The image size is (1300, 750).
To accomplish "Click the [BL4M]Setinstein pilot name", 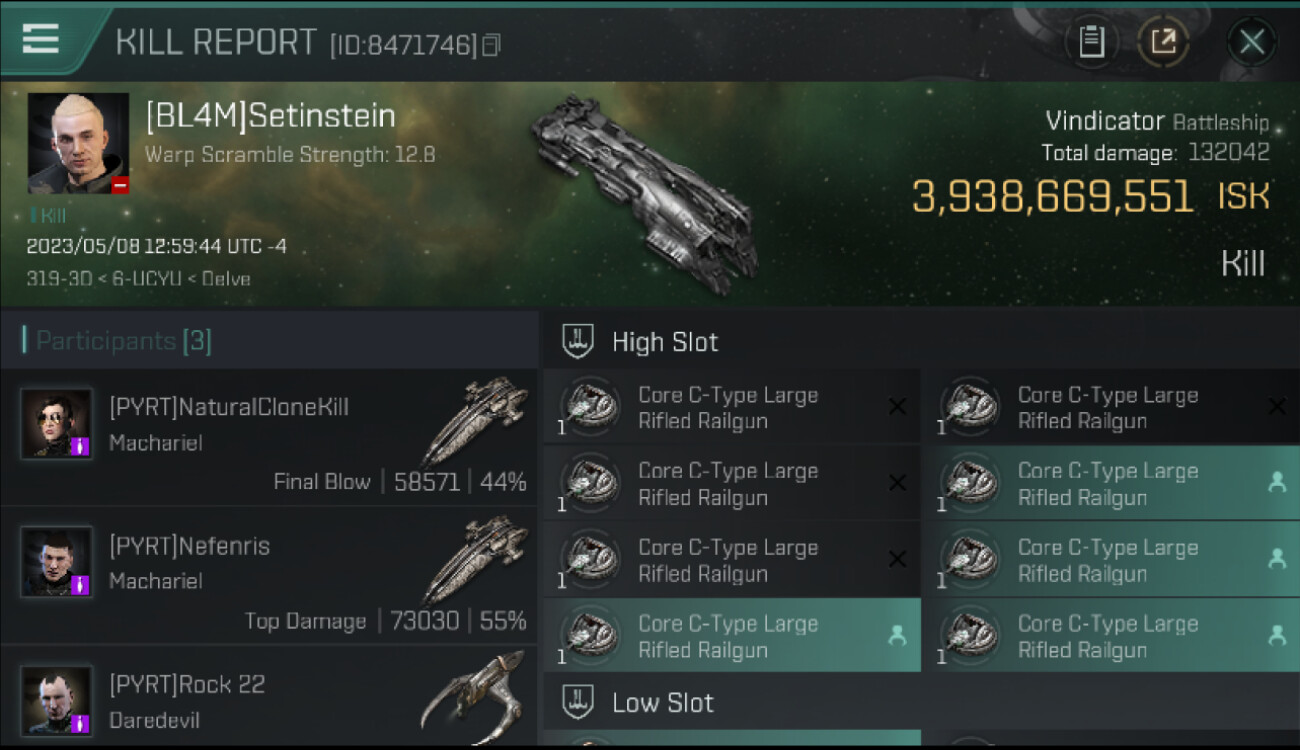I will 271,116.
